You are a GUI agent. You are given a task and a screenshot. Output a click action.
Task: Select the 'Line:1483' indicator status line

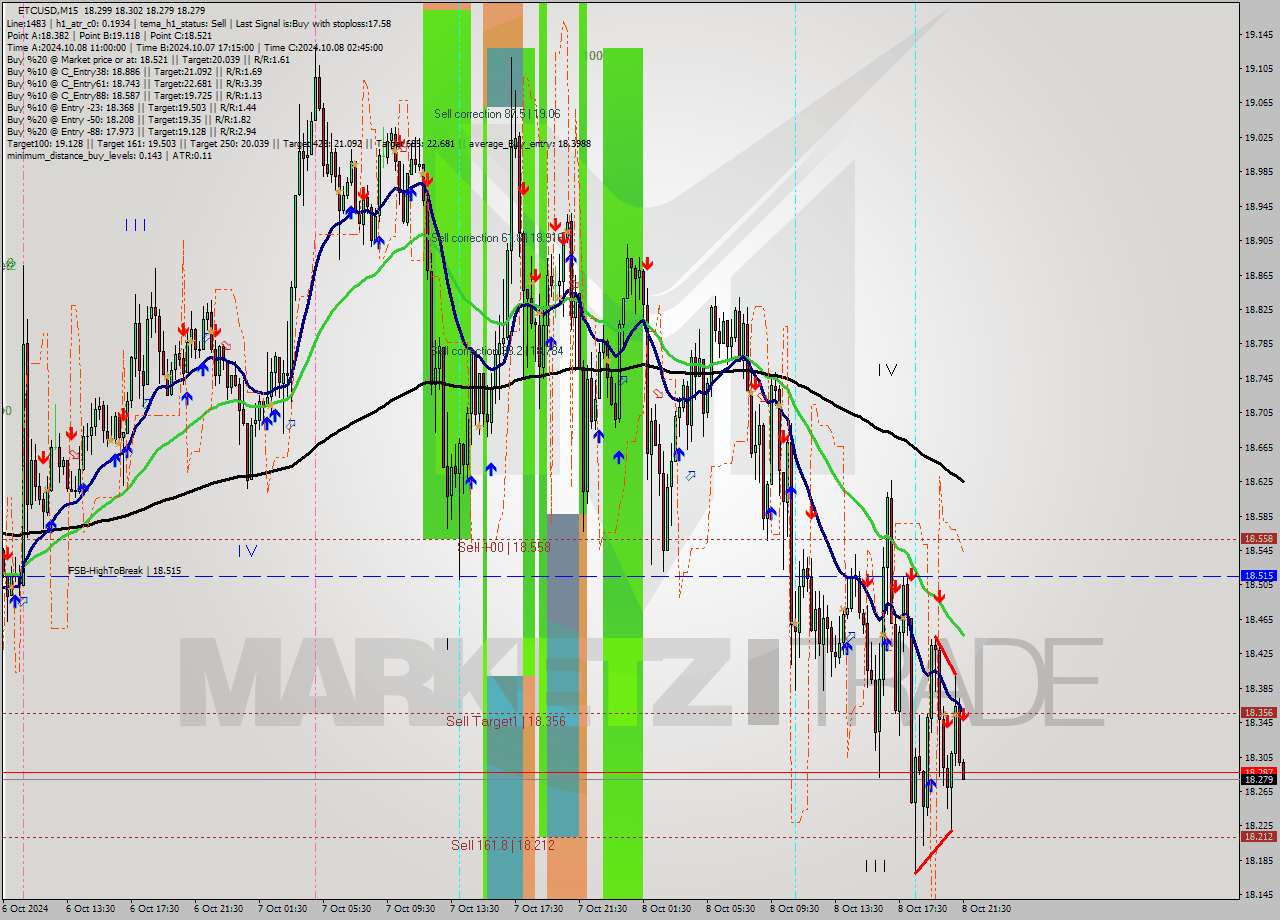(x=198, y=23)
